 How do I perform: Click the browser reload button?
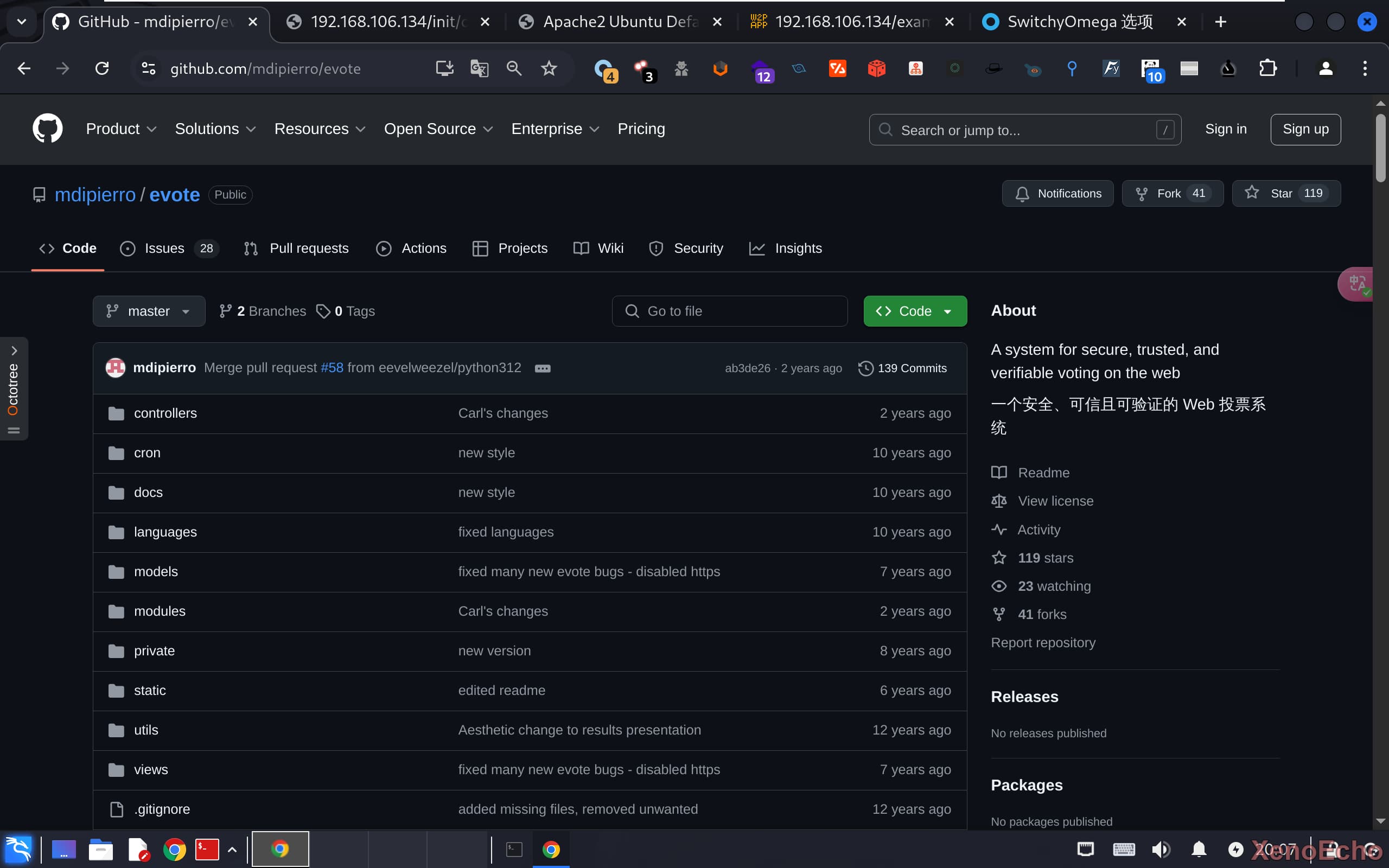coord(102,69)
